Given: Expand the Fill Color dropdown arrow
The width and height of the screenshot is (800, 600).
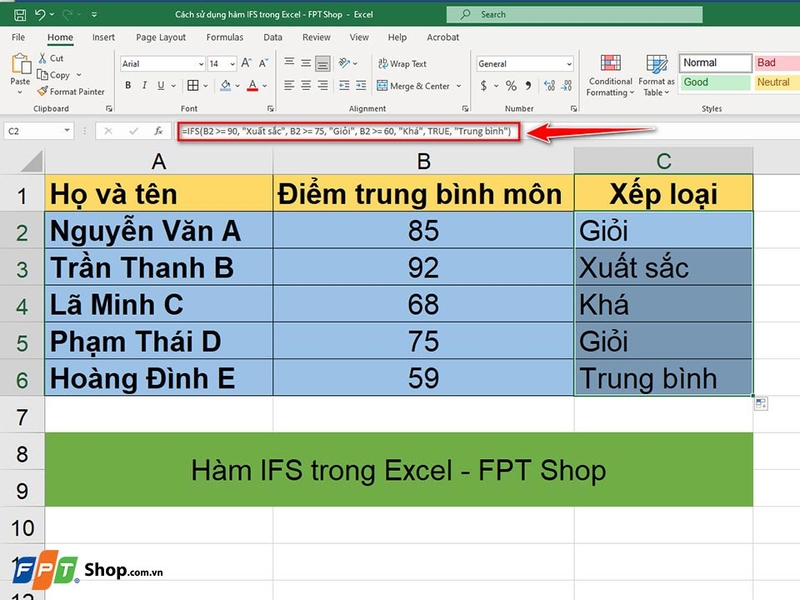Looking at the screenshot, I should pyautogui.click(x=236, y=84).
